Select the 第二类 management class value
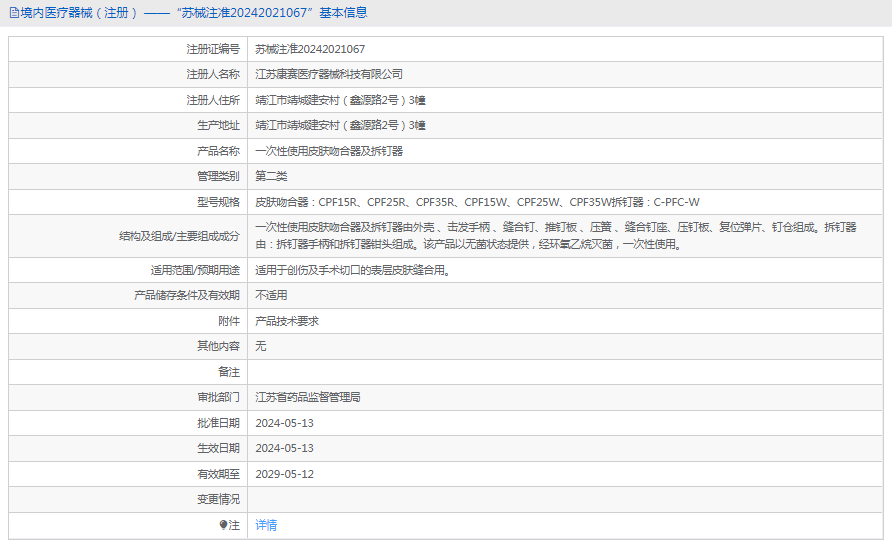Viewport: 892px width, 545px height. click(x=271, y=176)
